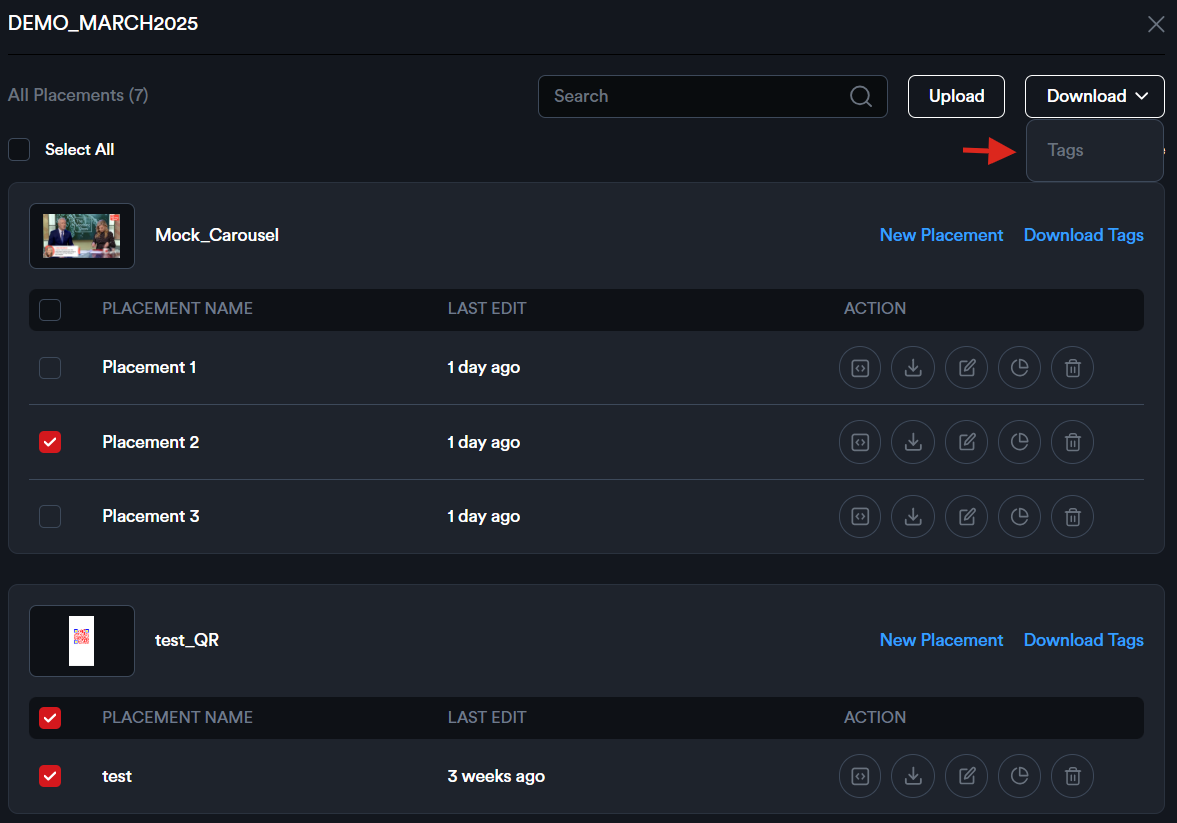Click the search magnifier icon
Image resolution: width=1177 pixels, height=823 pixels.
(x=860, y=97)
